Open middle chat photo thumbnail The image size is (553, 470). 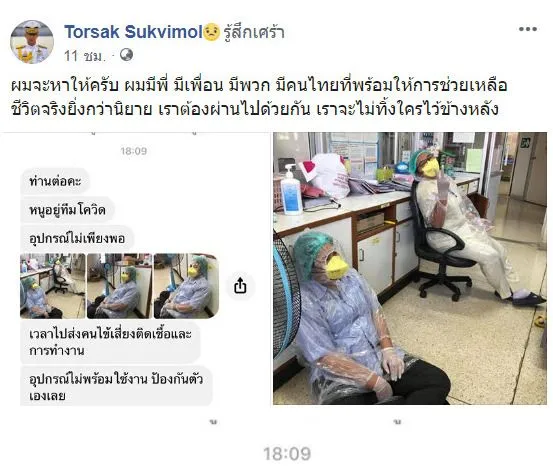point(119,286)
